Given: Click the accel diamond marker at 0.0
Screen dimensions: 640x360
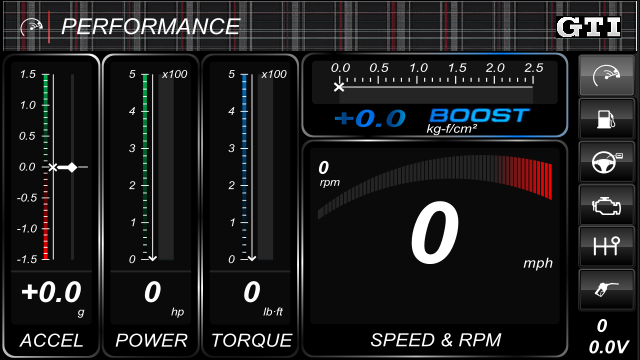Looking at the screenshot, I should (72, 167).
